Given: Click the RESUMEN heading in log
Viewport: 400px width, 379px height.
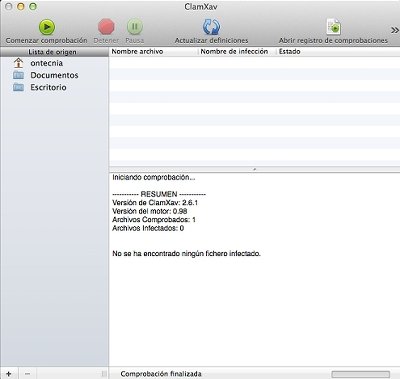Looking at the screenshot, I should 159,194.
